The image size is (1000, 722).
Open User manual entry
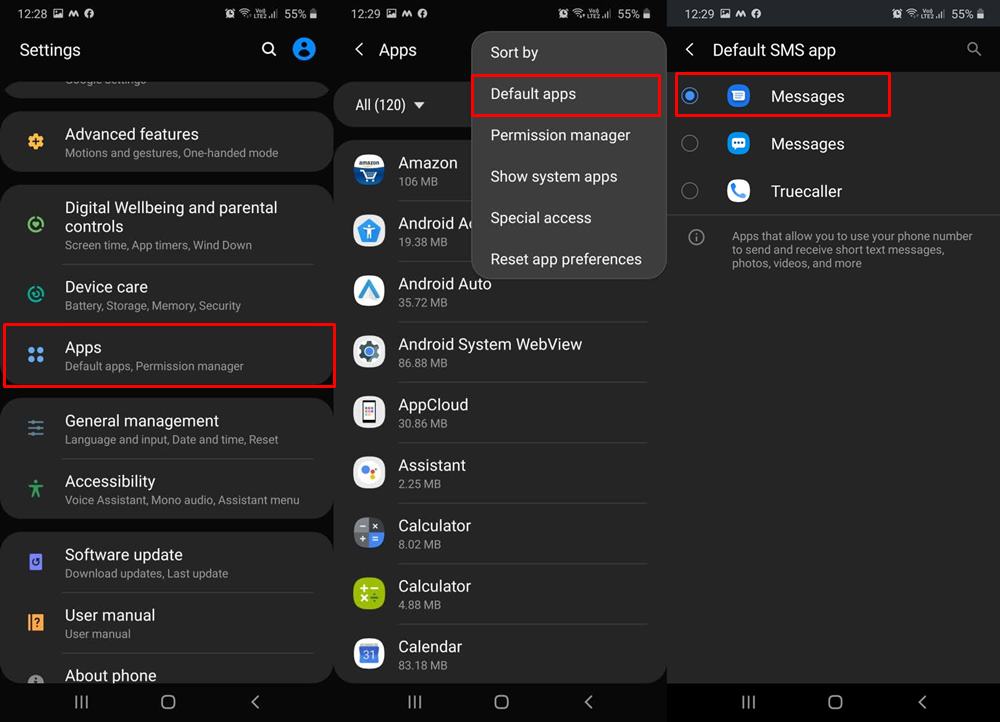(x=167, y=623)
